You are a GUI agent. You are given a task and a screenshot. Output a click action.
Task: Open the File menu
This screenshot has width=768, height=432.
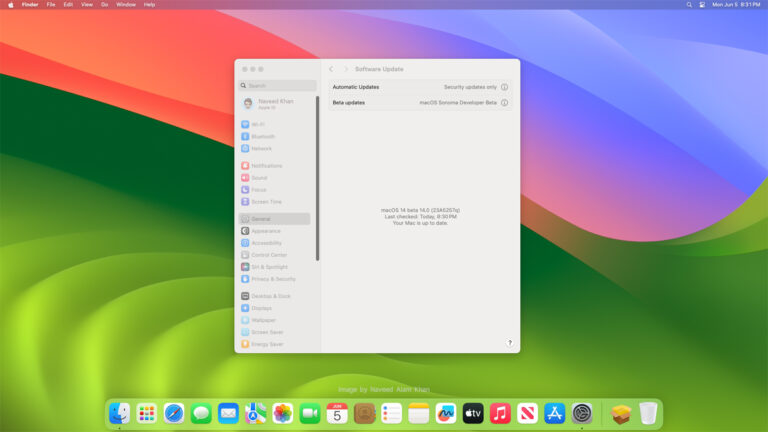51,4
